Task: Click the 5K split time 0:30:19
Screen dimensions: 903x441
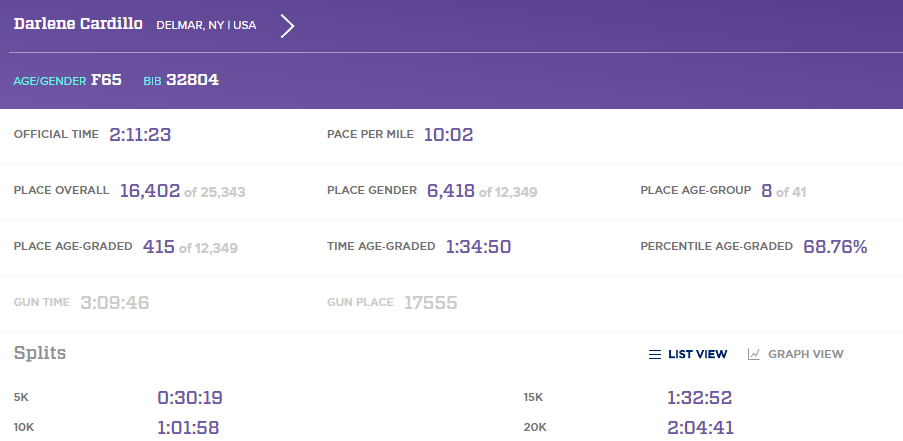Action: pos(189,398)
